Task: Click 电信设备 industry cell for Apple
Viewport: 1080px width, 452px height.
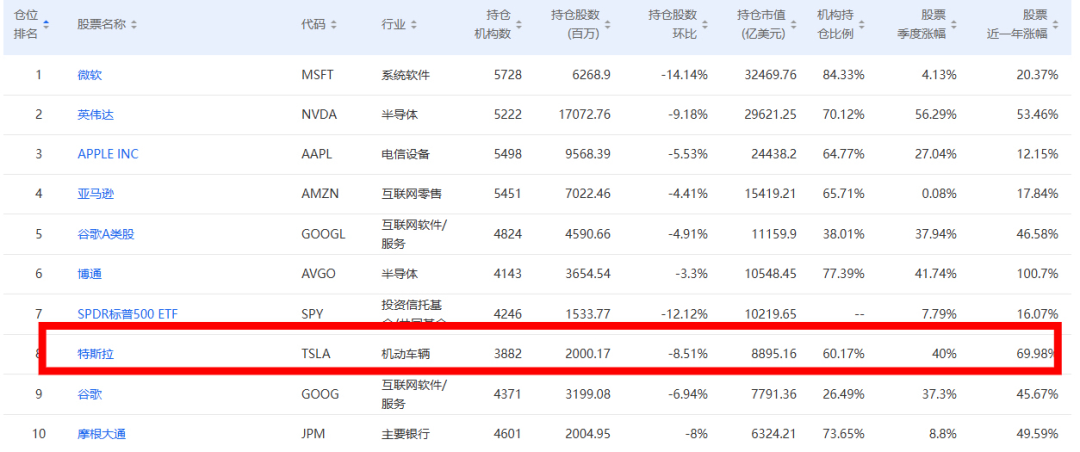Action: pos(406,154)
